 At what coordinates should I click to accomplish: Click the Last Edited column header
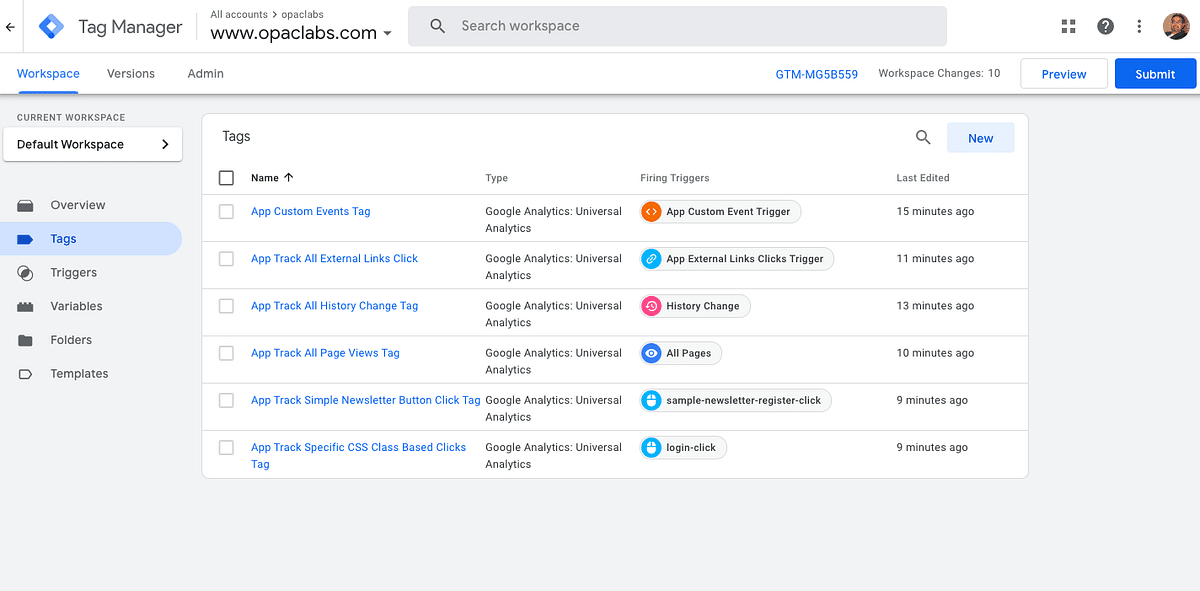(923, 178)
